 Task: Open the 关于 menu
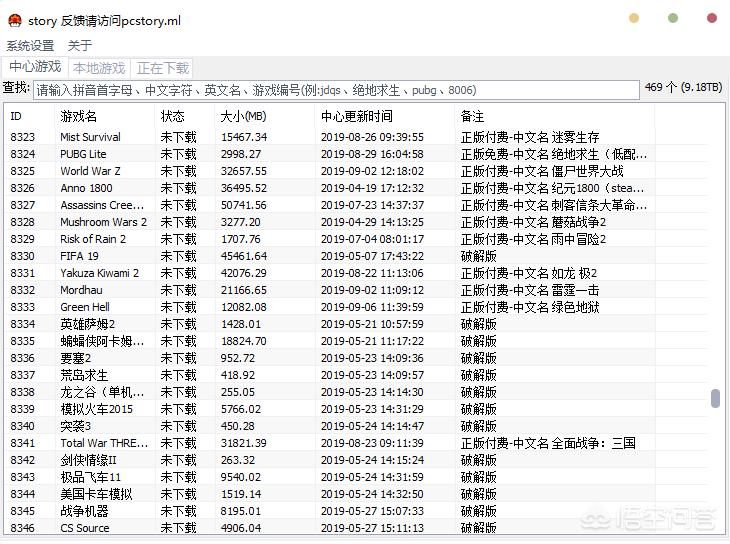point(80,46)
